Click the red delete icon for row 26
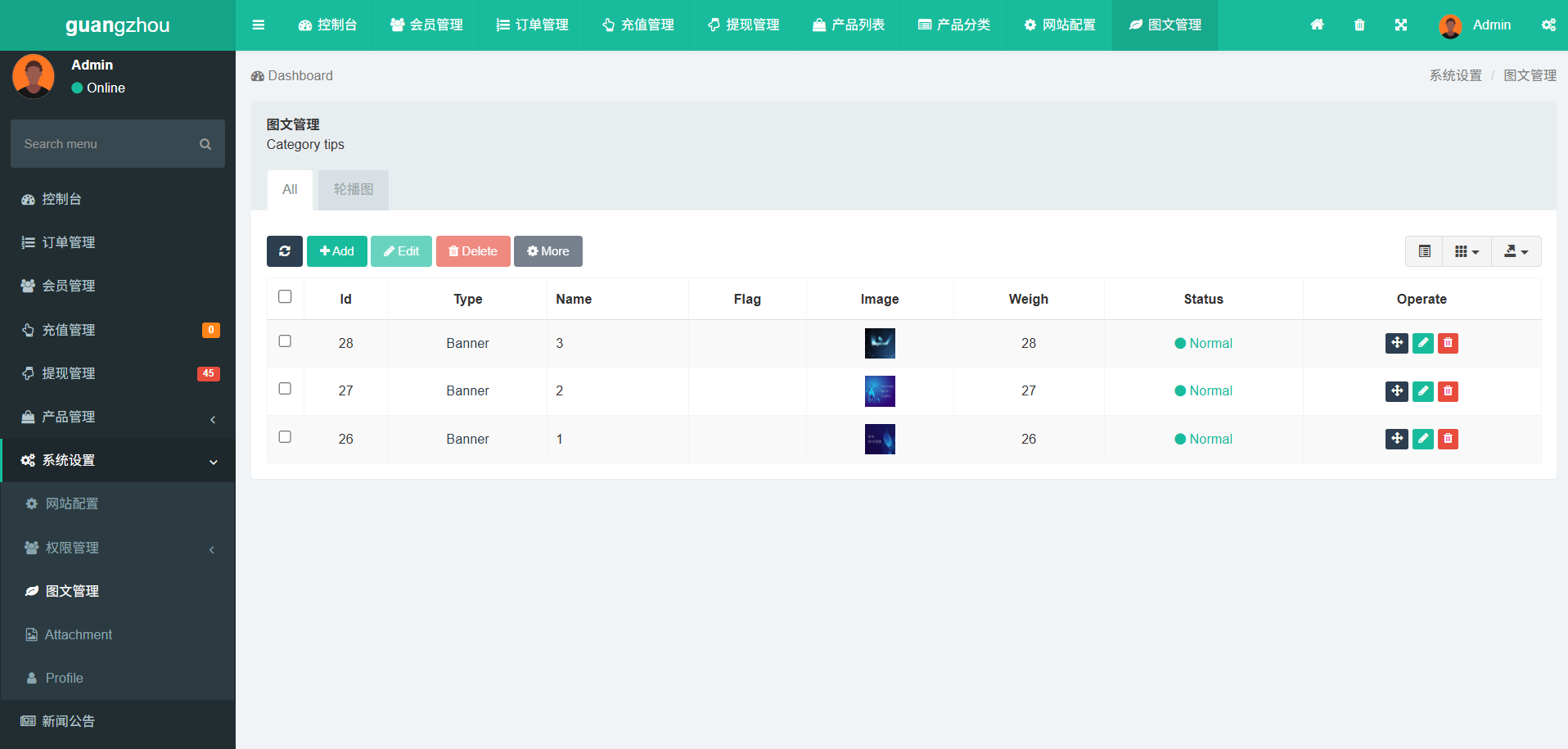This screenshot has width=1568, height=749. click(1448, 439)
